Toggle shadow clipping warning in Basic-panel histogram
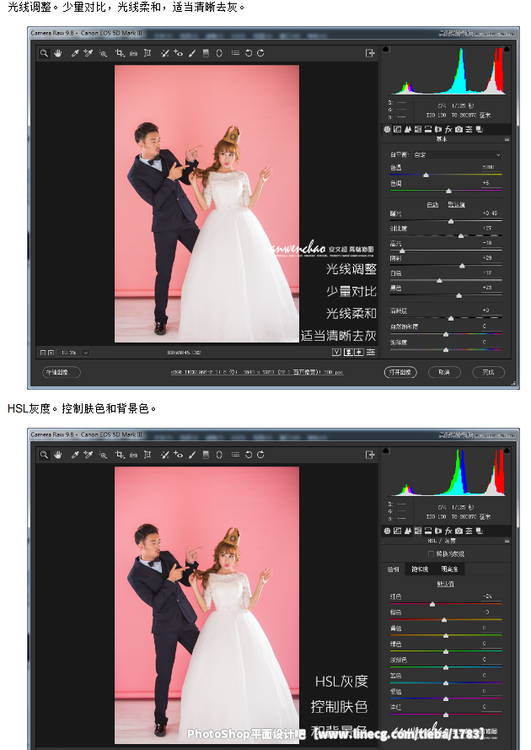The image size is (531, 750). pyautogui.click(x=386, y=49)
